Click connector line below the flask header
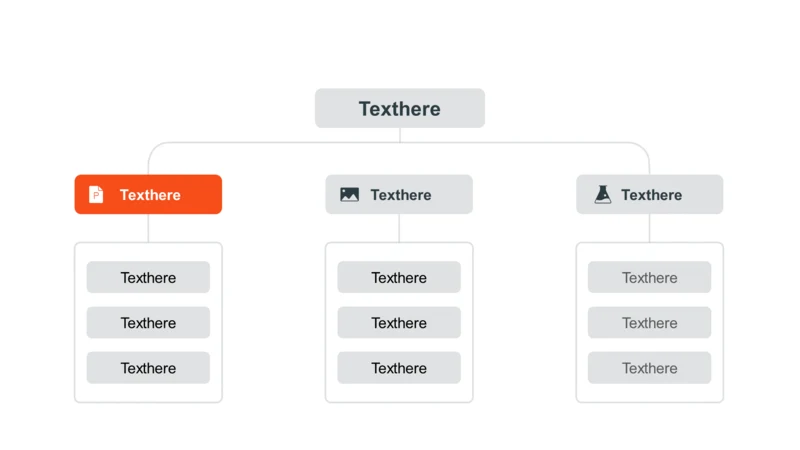Viewport: 800px width, 450px height. (x=649, y=228)
